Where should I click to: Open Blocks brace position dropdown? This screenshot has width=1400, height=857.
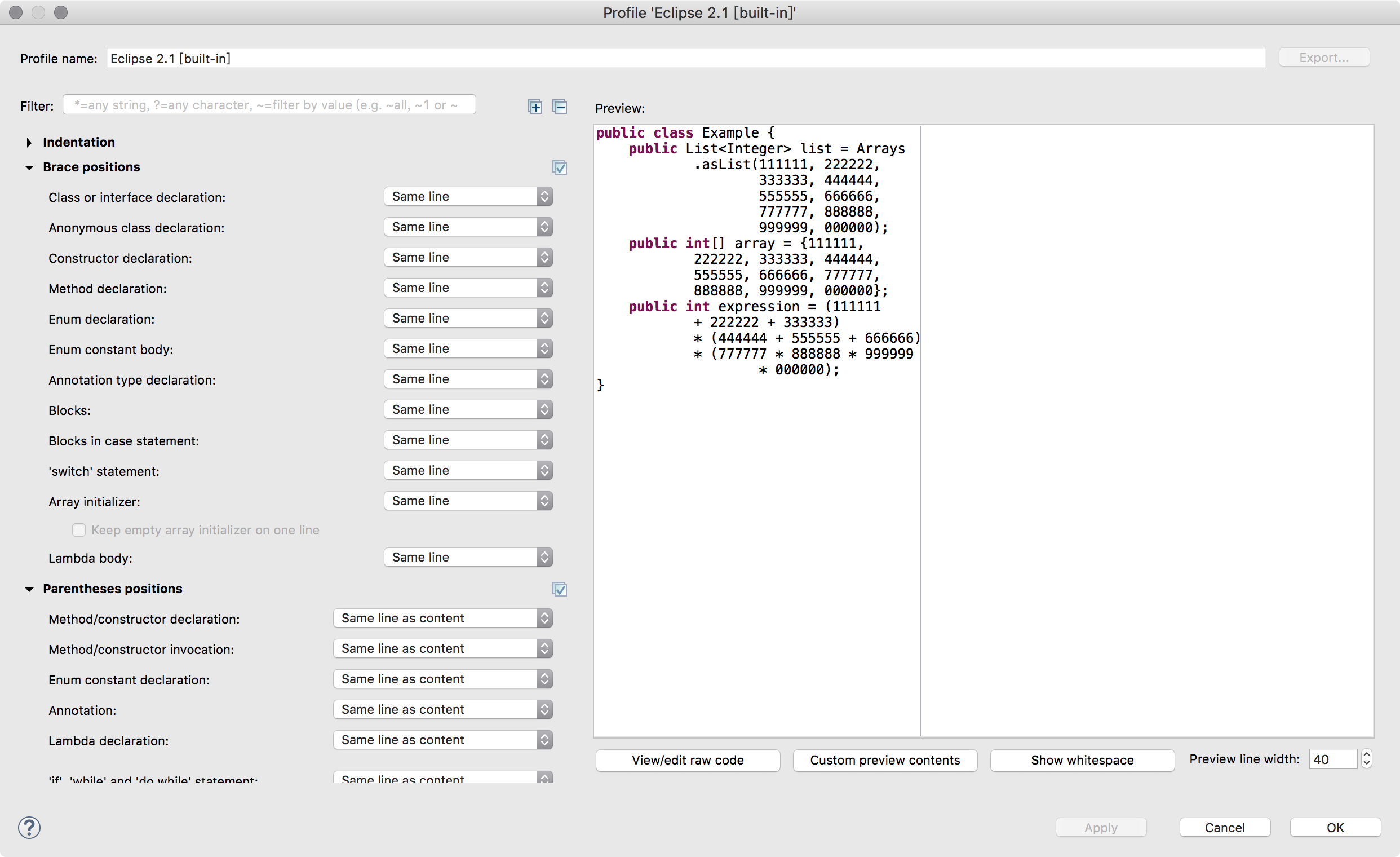(x=468, y=410)
